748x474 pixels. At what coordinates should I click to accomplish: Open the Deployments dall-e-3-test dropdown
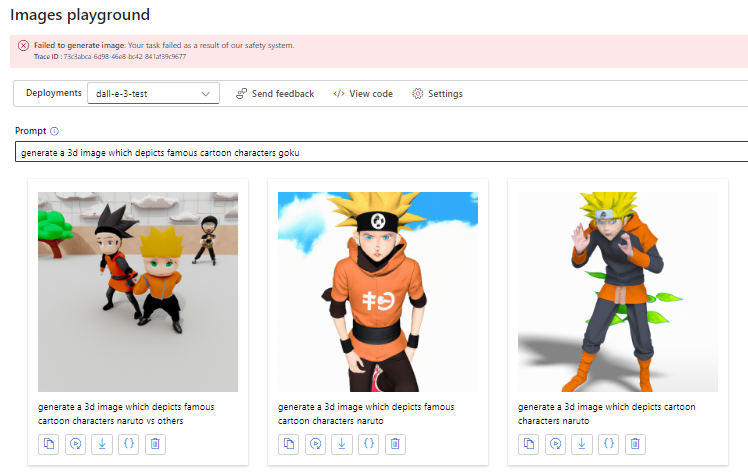[153, 93]
